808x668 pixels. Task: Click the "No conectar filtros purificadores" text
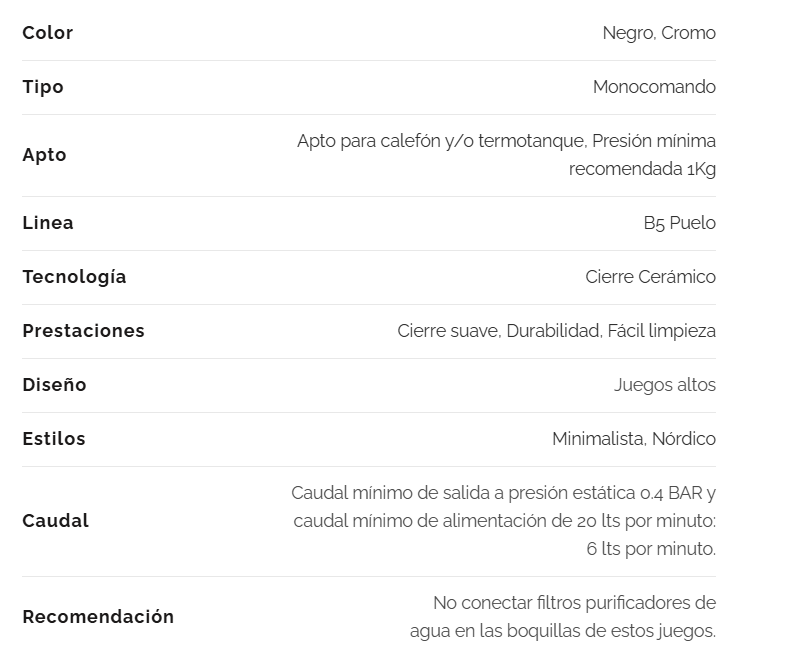click(x=574, y=603)
